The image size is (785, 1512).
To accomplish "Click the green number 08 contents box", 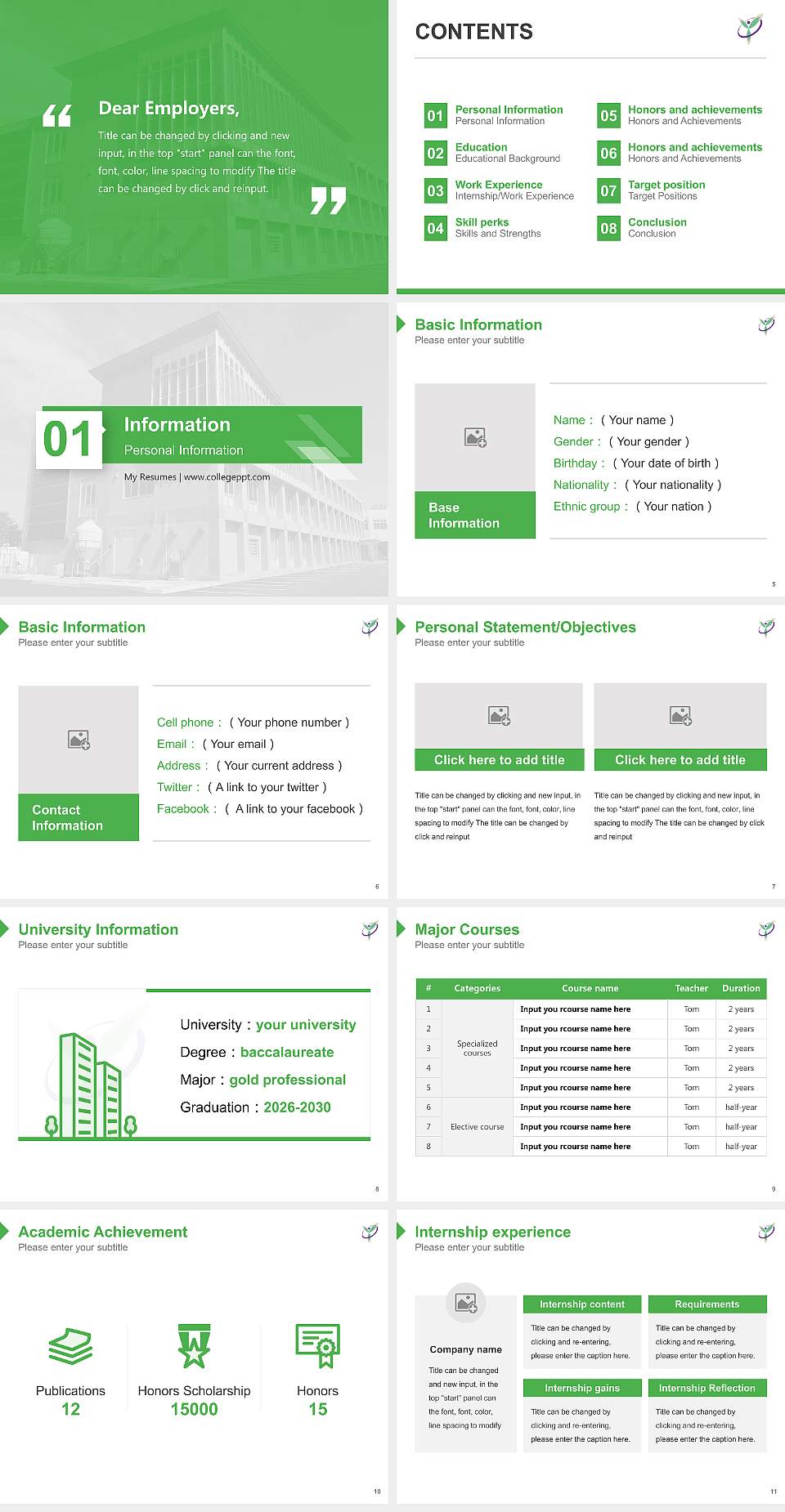I will coord(608,228).
